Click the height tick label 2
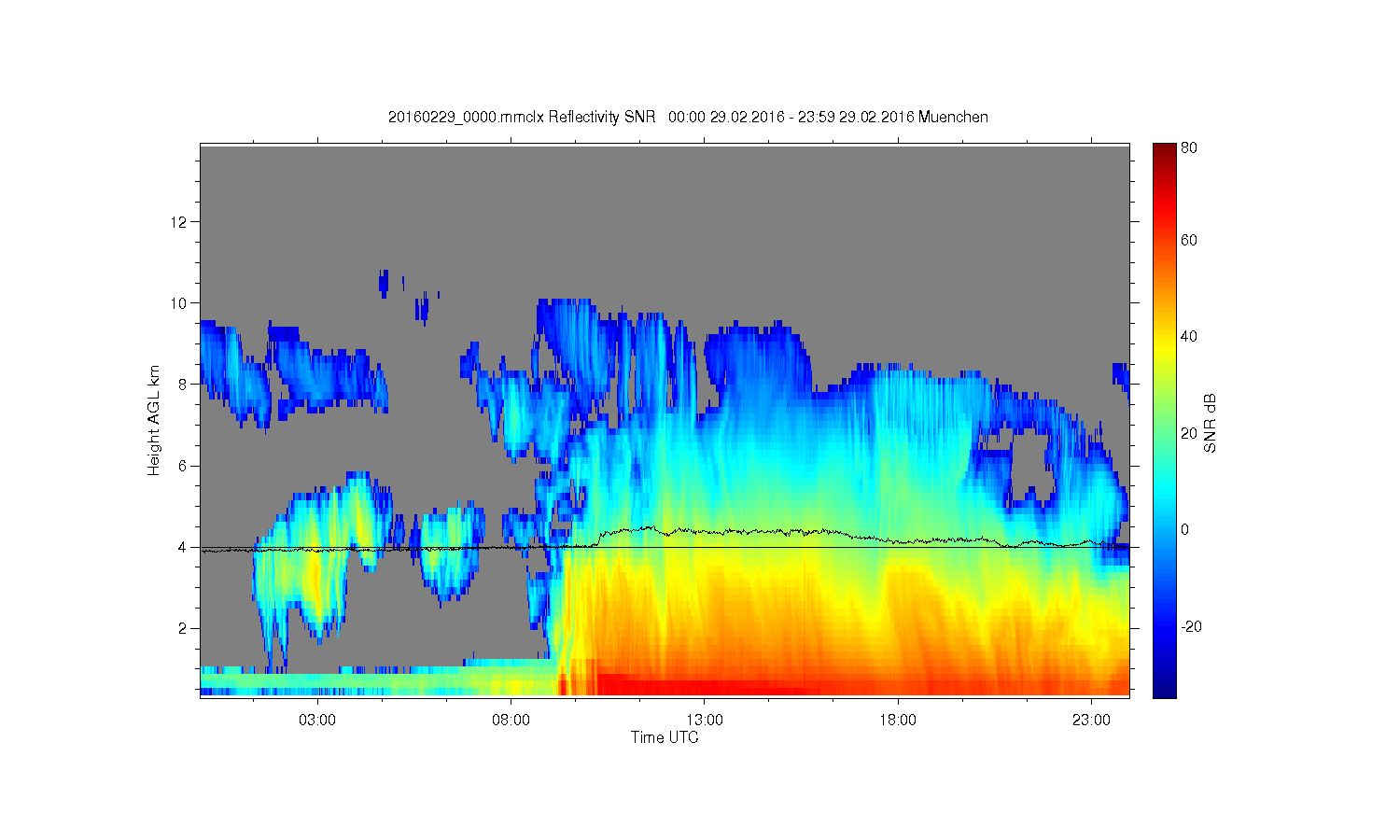The height and width of the screenshot is (840, 1400). point(183,628)
